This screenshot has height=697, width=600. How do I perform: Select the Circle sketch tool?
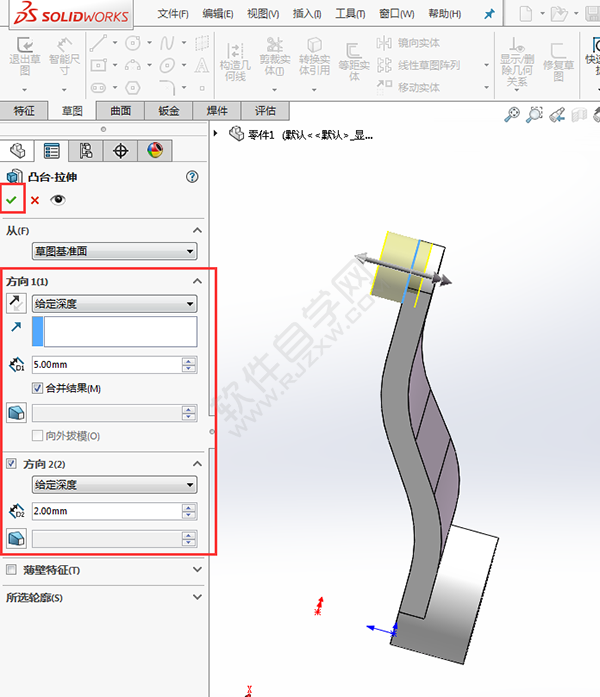[133, 43]
